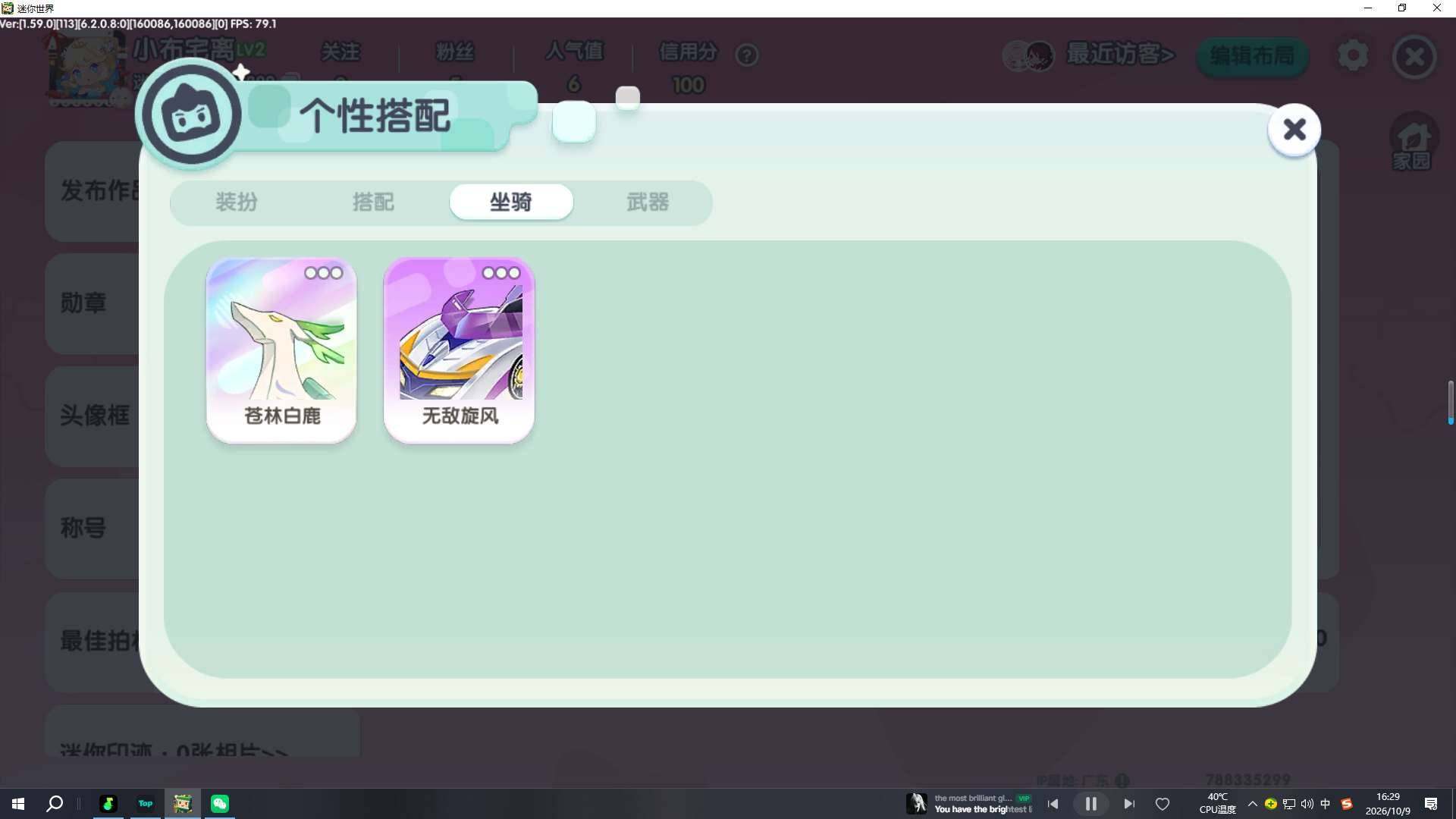Go to 家园 home icon
This screenshot has width=1456, height=819.
click(1413, 142)
